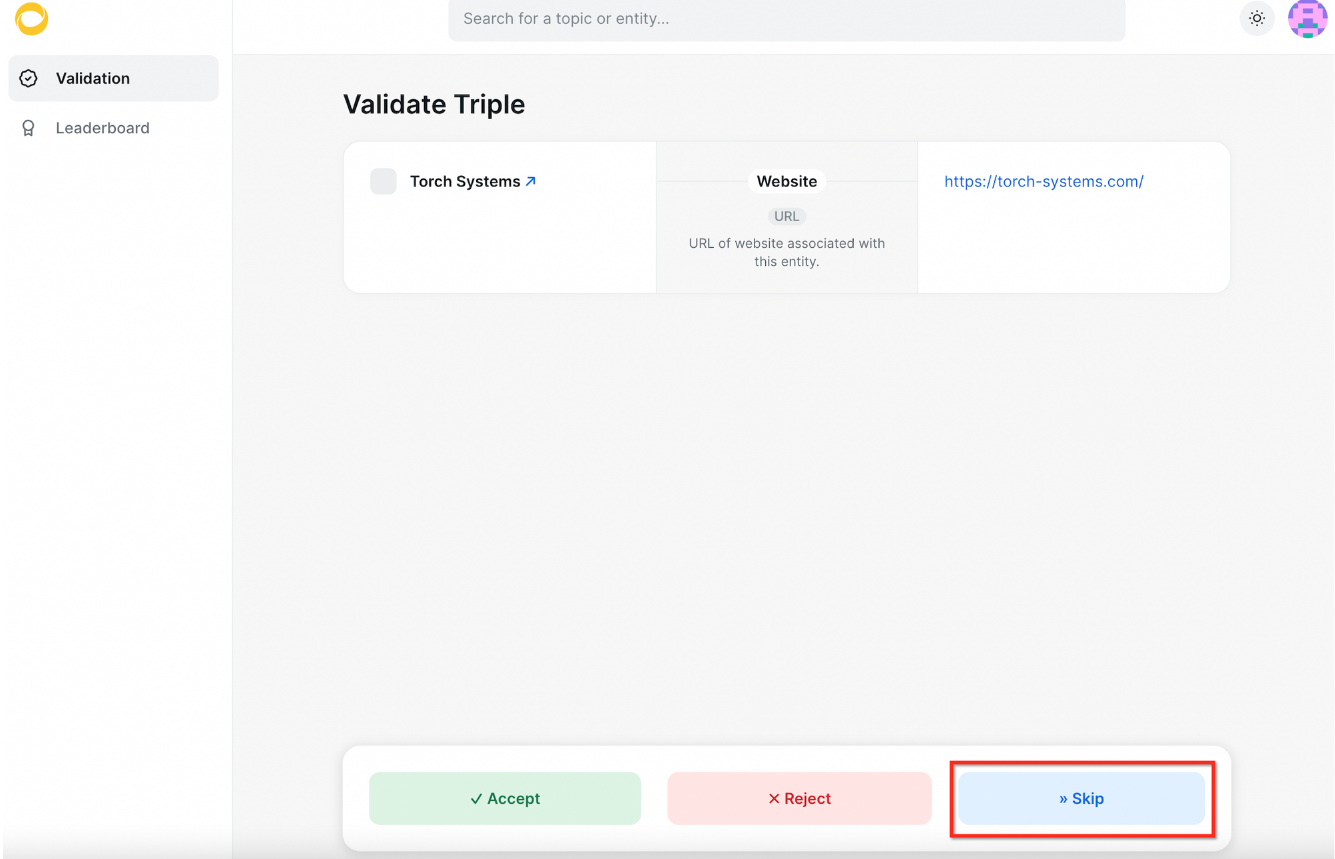The image size is (1335, 859).
Task: Open the user avatar profile menu
Action: point(1307,19)
